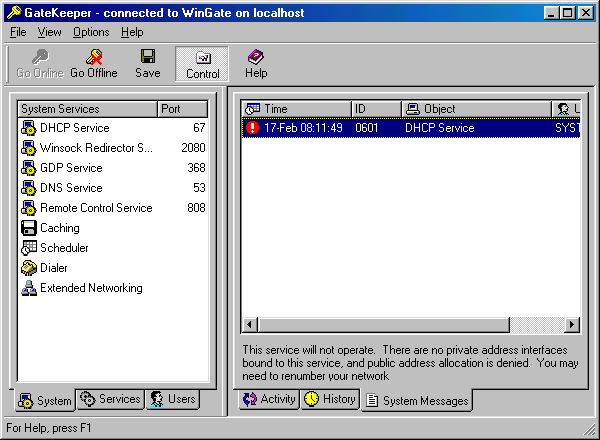This screenshot has width=600, height=440.
Task: Select the GDP Service icon
Action: coord(29,168)
